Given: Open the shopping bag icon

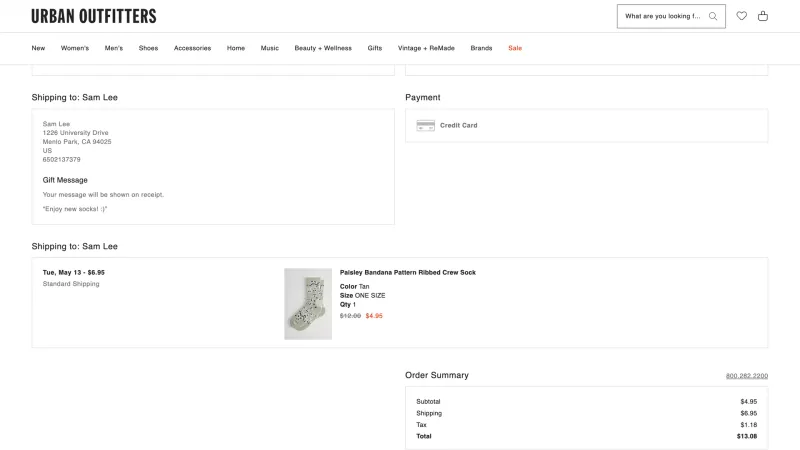Looking at the screenshot, I should [x=763, y=16].
